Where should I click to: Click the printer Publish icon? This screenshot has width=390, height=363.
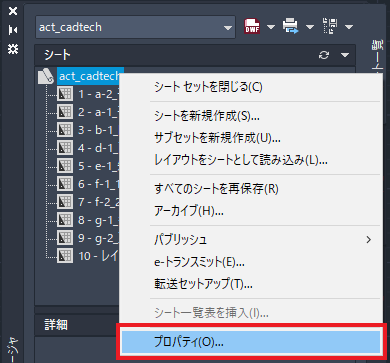tap(291, 26)
